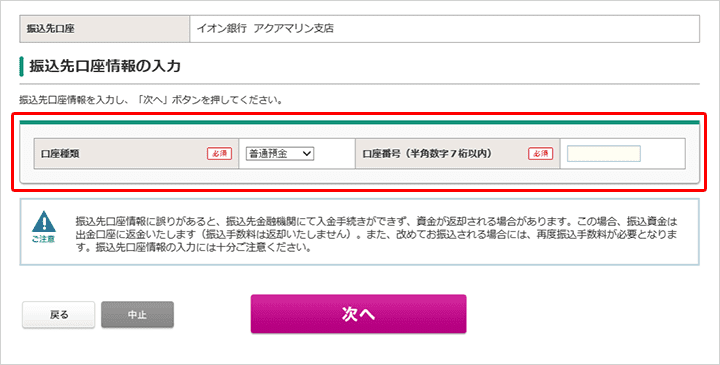
Task: Click the 振込先口座情報の入力 section heading
Action: 105,66
